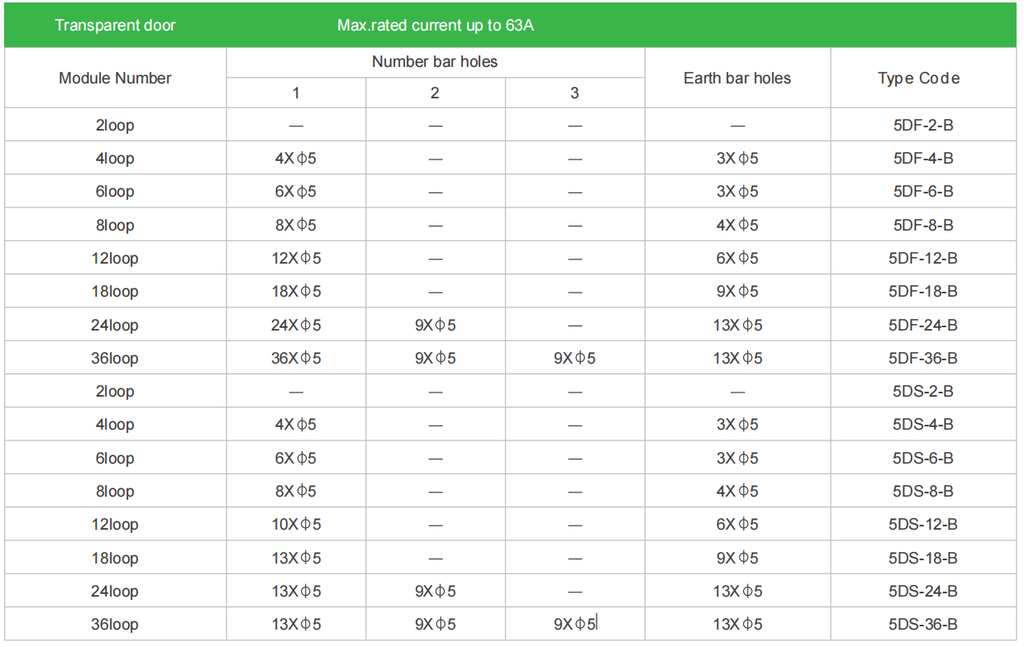
Task: Click the 10XΦ5 cell in 5DS-12-B row
Action: pyautogui.click(x=296, y=524)
